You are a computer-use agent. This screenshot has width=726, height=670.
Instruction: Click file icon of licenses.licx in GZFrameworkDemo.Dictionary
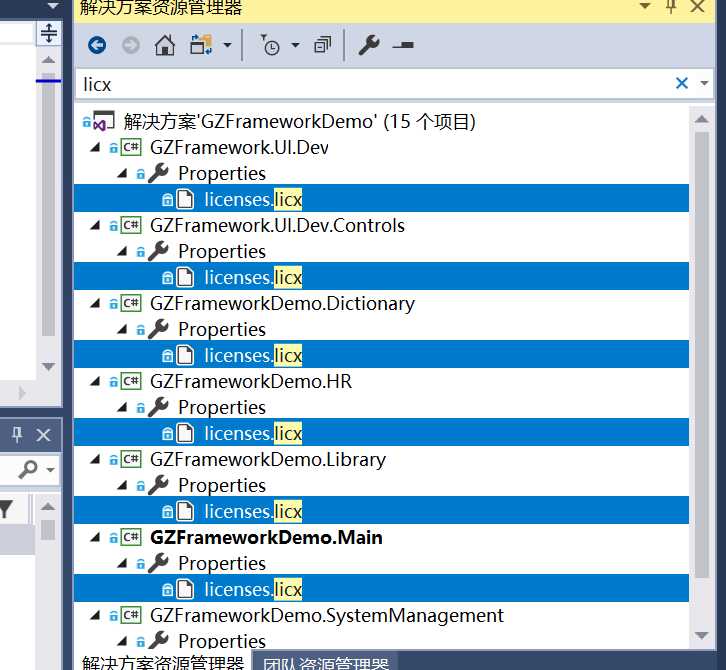(x=185, y=355)
